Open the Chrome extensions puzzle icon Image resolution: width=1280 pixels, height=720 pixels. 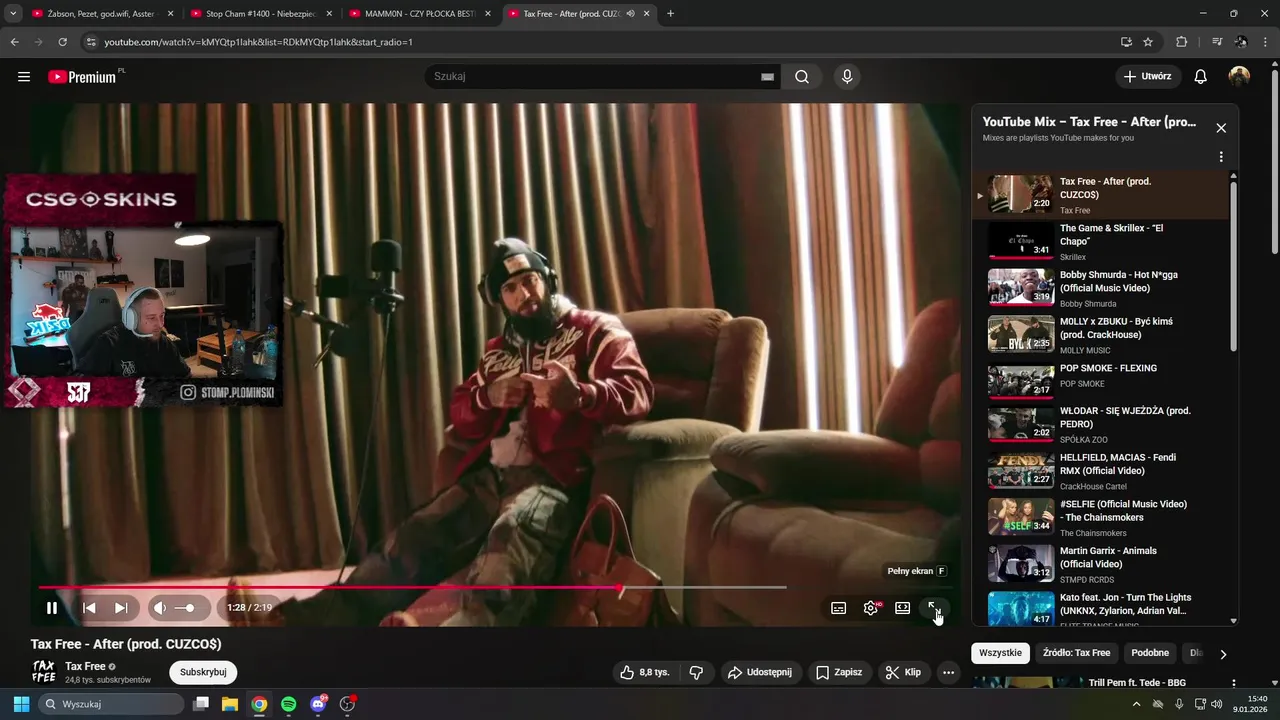1181,42
